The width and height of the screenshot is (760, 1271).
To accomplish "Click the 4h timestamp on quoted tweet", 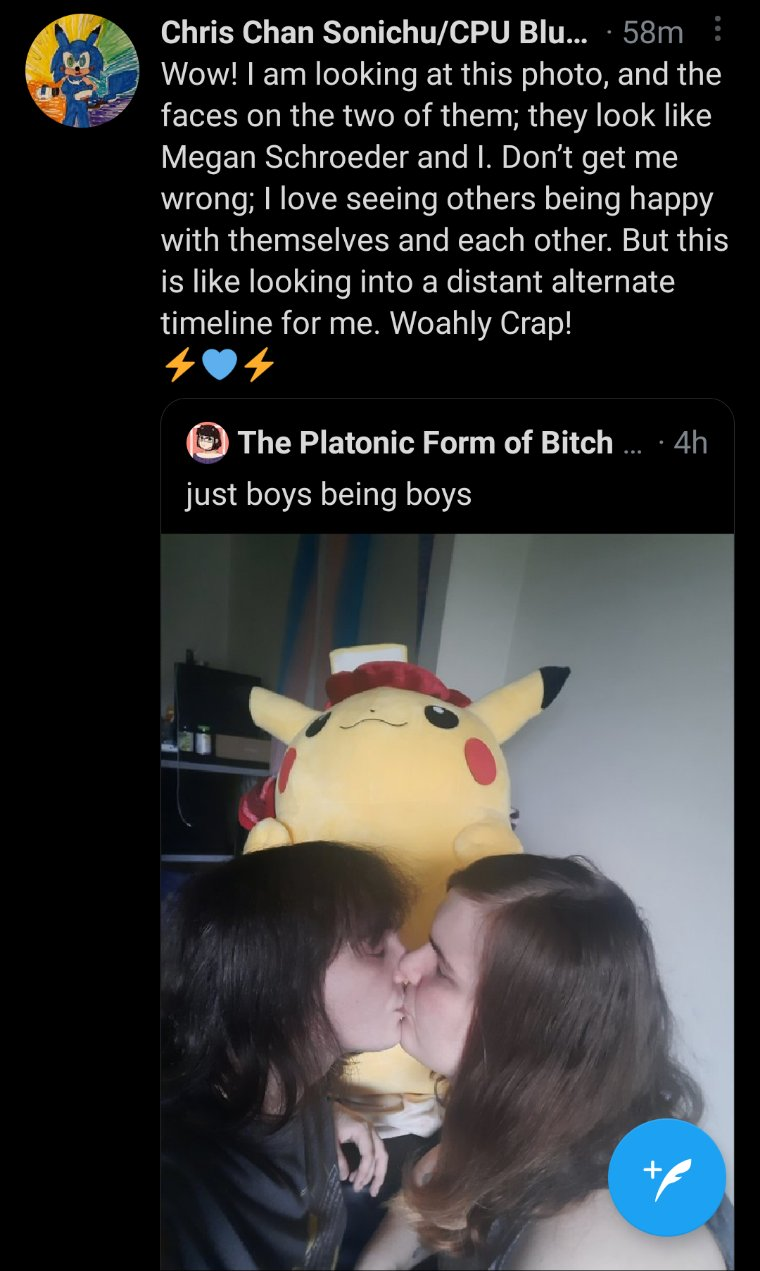I will [690, 442].
